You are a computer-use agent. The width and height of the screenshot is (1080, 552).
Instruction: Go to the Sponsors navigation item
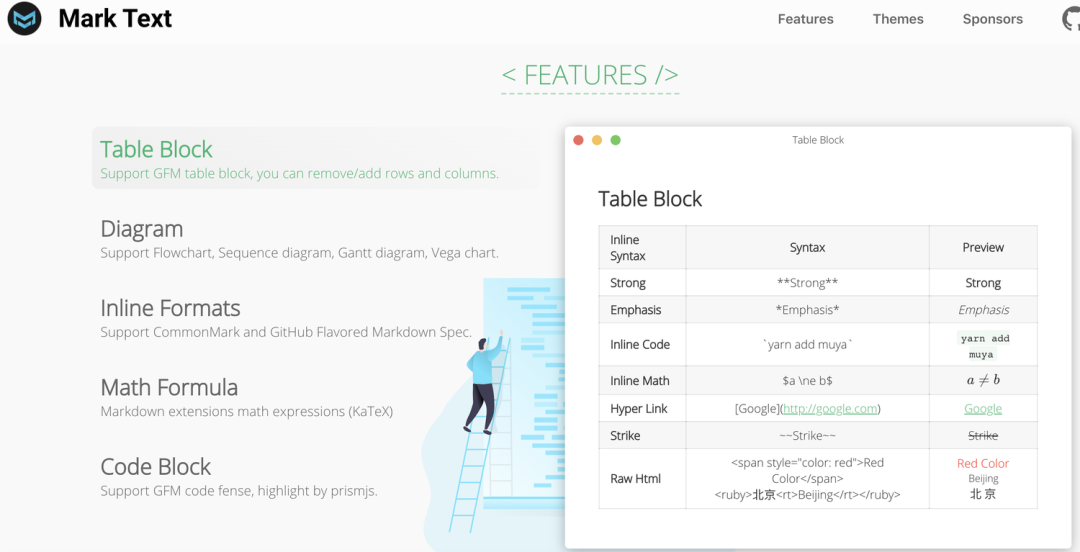pyautogui.click(x=992, y=19)
